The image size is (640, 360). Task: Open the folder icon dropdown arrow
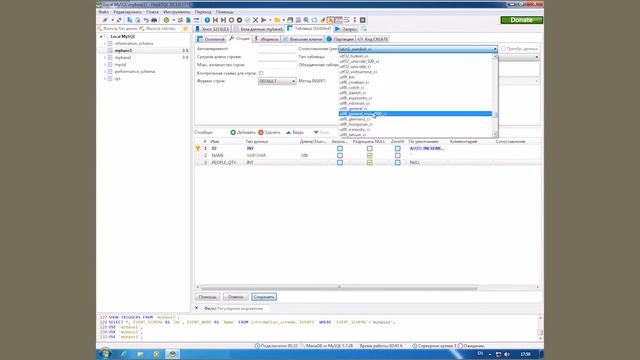click(283, 20)
